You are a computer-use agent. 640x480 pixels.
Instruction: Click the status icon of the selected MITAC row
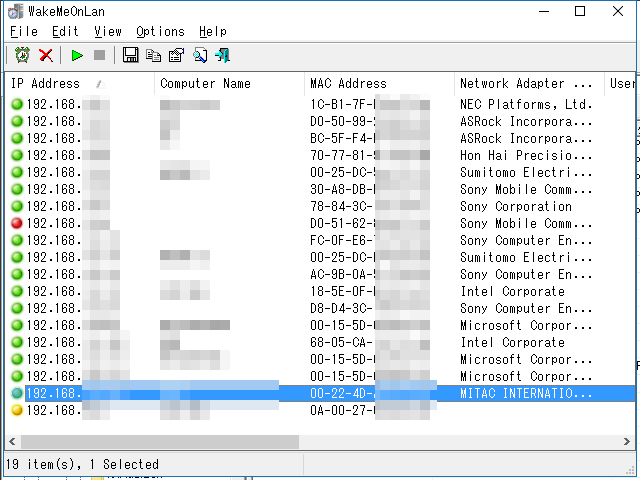click(17, 393)
